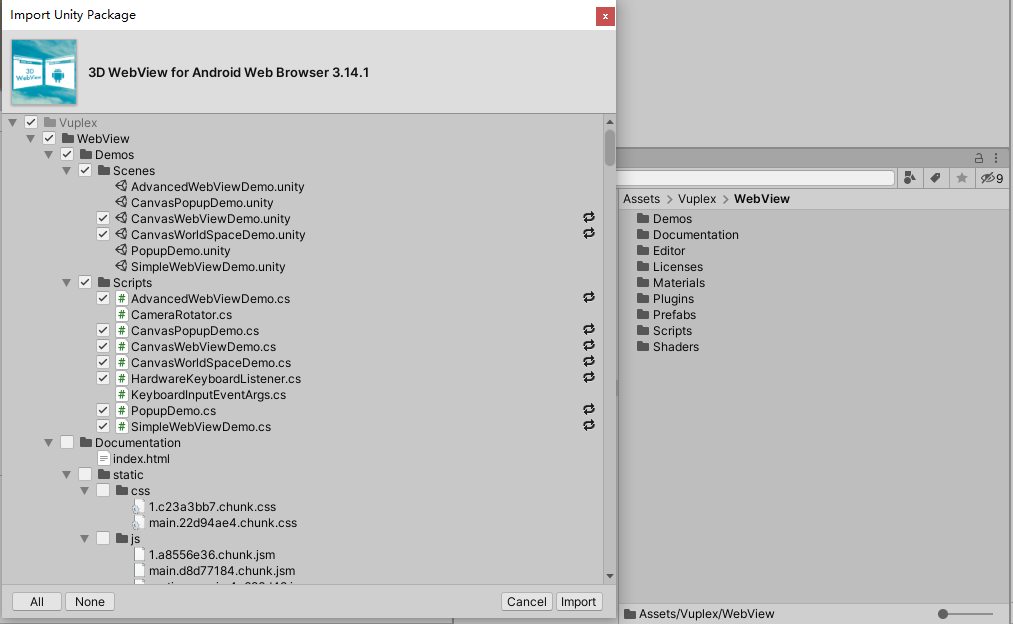This screenshot has height=624, width=1013.
Task: Click the search by label tag icon
Action: click(935, 178)
